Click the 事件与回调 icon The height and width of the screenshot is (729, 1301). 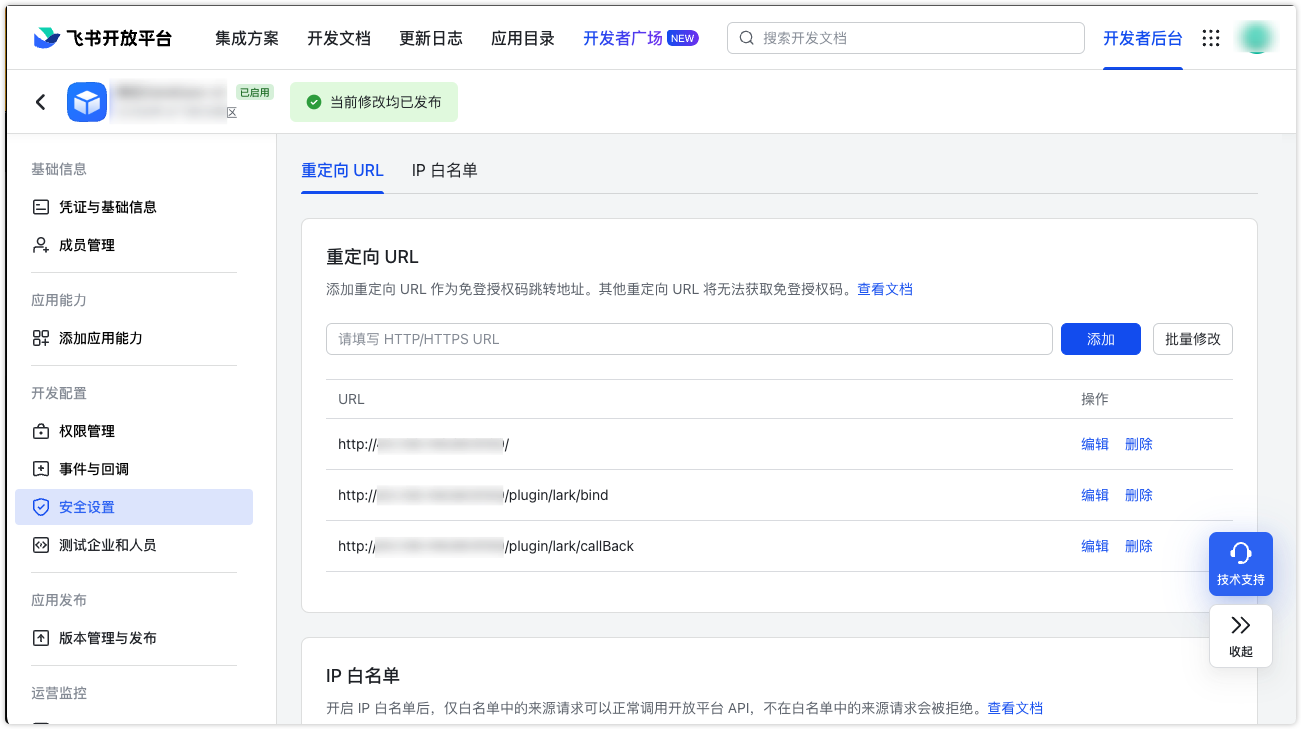(41, 469)
